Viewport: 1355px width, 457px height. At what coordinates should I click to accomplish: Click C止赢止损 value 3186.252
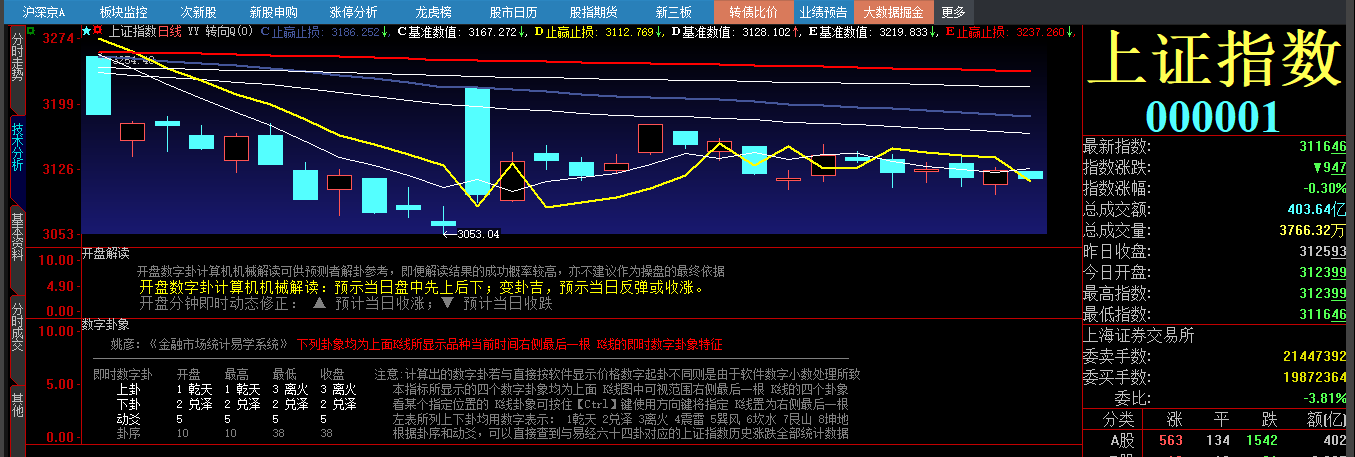click(355, 32)
